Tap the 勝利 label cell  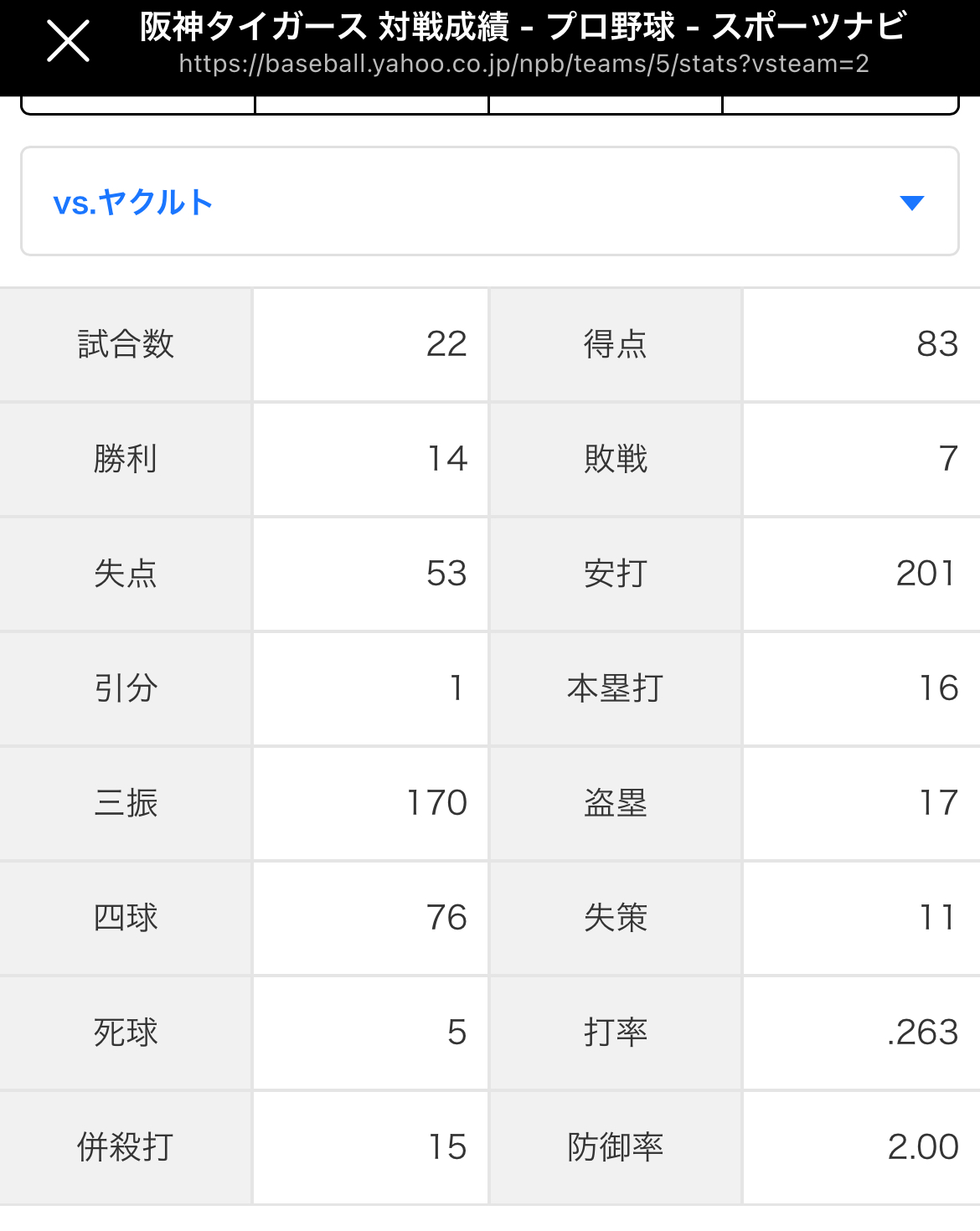click(x=126, y=459)
